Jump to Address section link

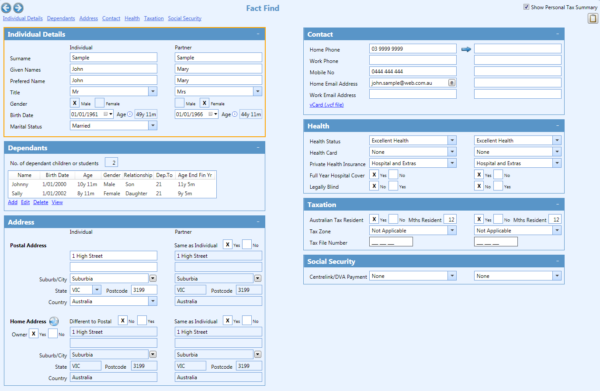[88, 18]
